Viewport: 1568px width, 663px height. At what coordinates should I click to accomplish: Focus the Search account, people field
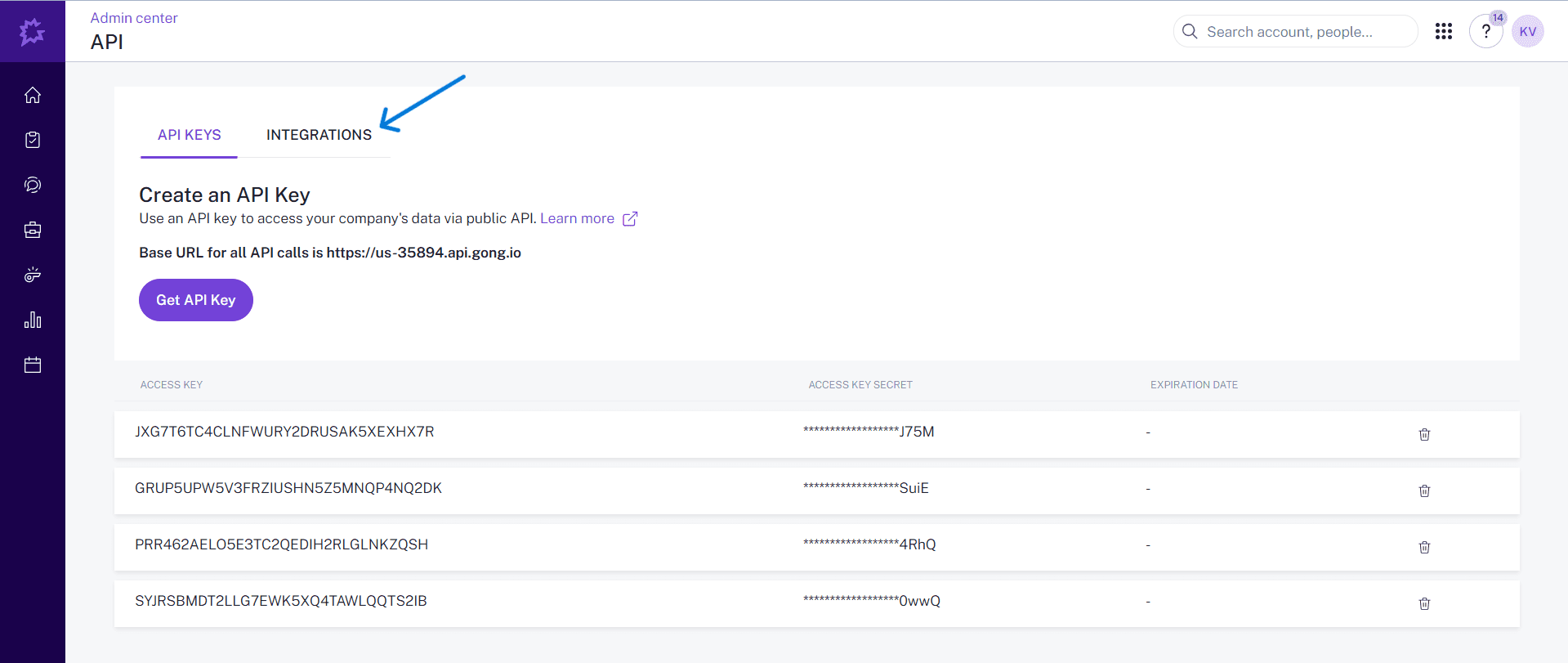point(1295,31)
